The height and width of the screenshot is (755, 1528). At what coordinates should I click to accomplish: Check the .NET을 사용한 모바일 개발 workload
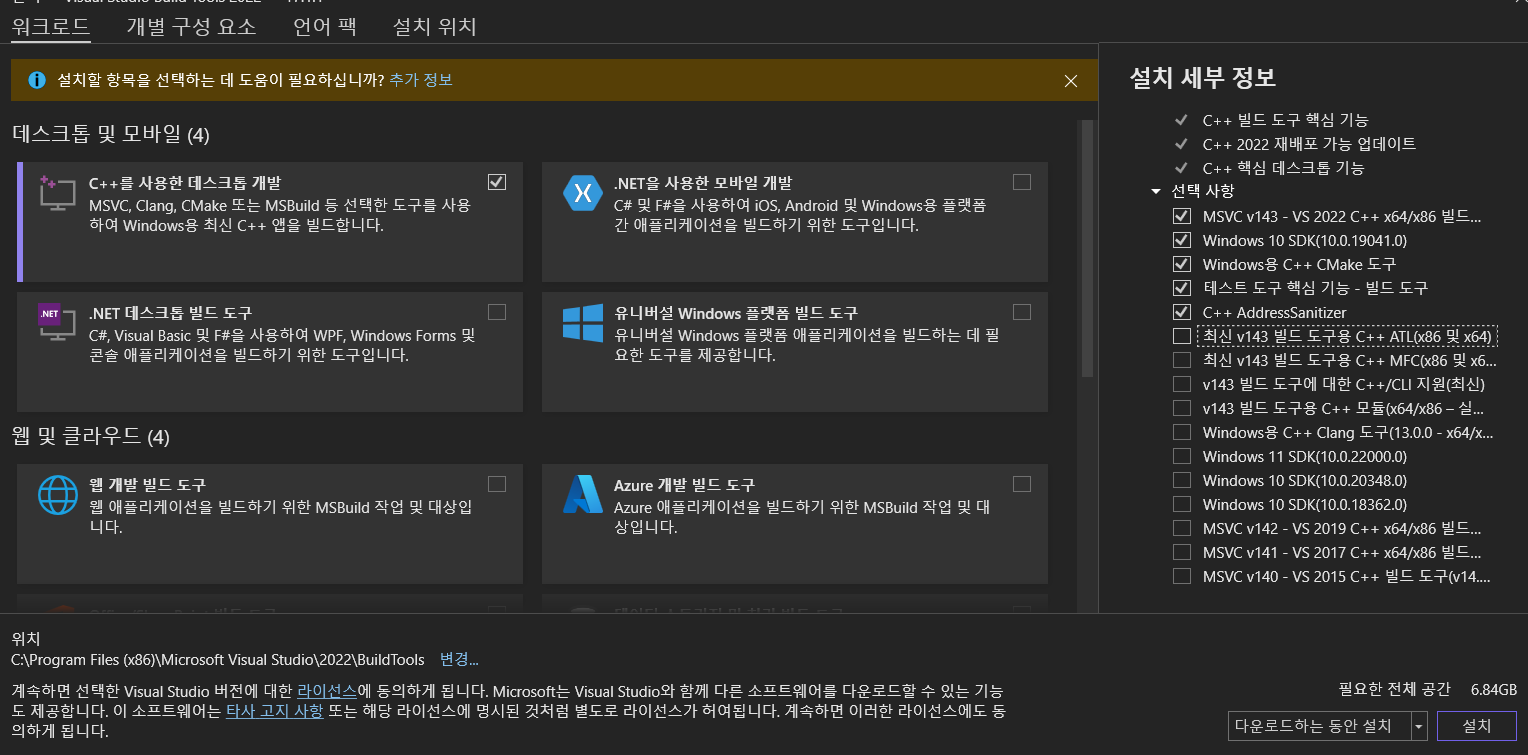coord(1021,182)
